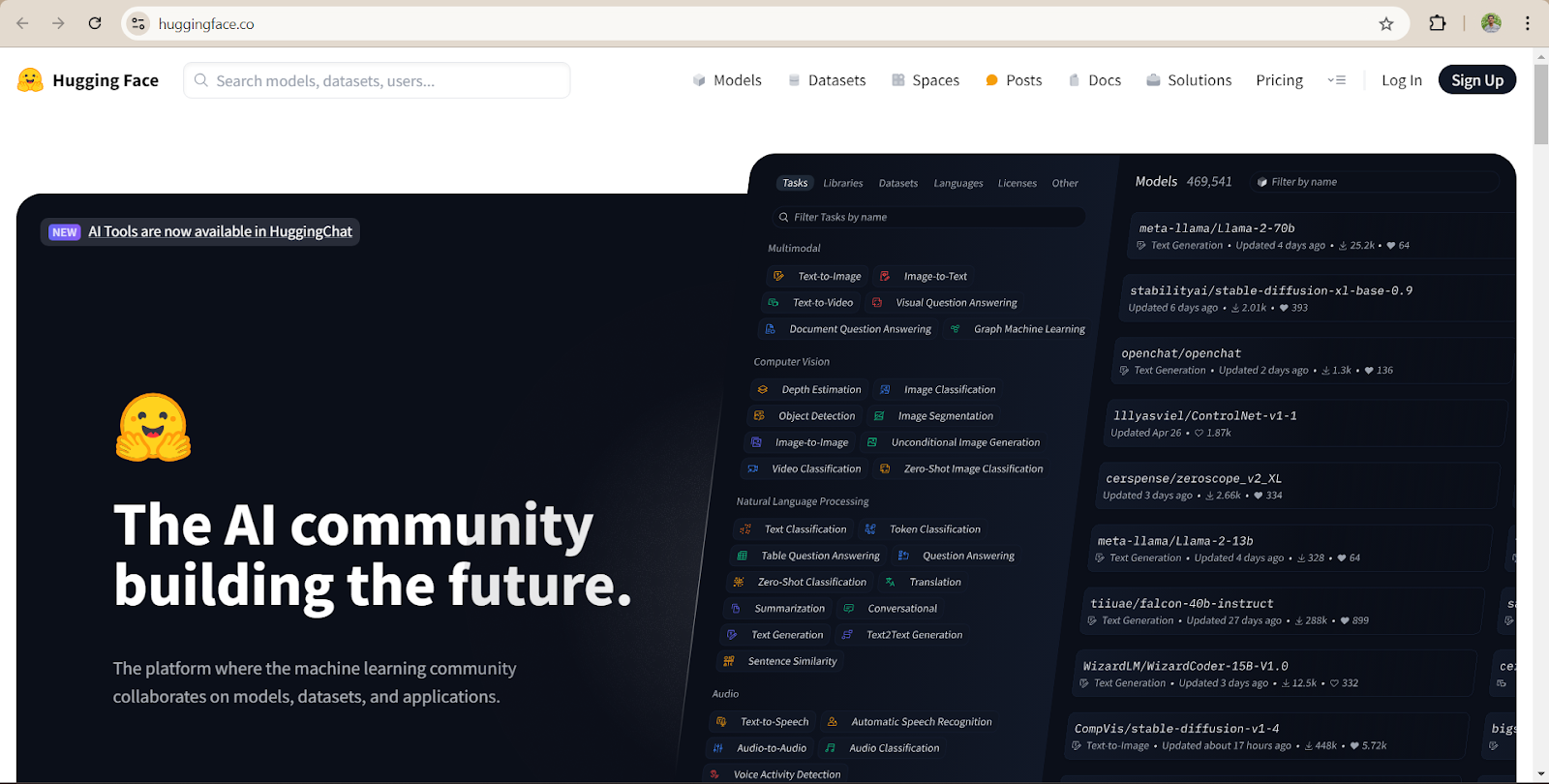This screenshot has height=784, width=1549.
Task: Reload the page with the refresh icon
Action: pyautogui.click(x=95, y=23)
